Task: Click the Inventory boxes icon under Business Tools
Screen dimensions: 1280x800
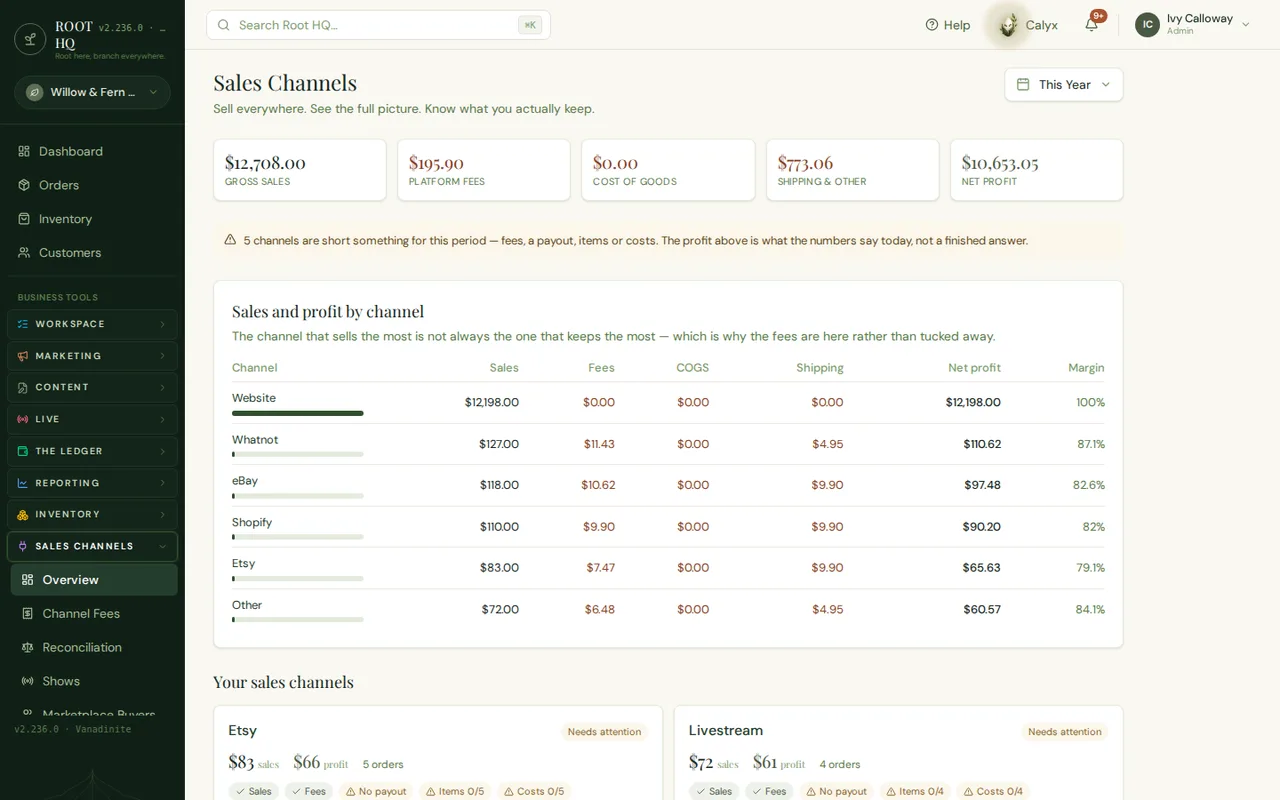Action: 23,514
